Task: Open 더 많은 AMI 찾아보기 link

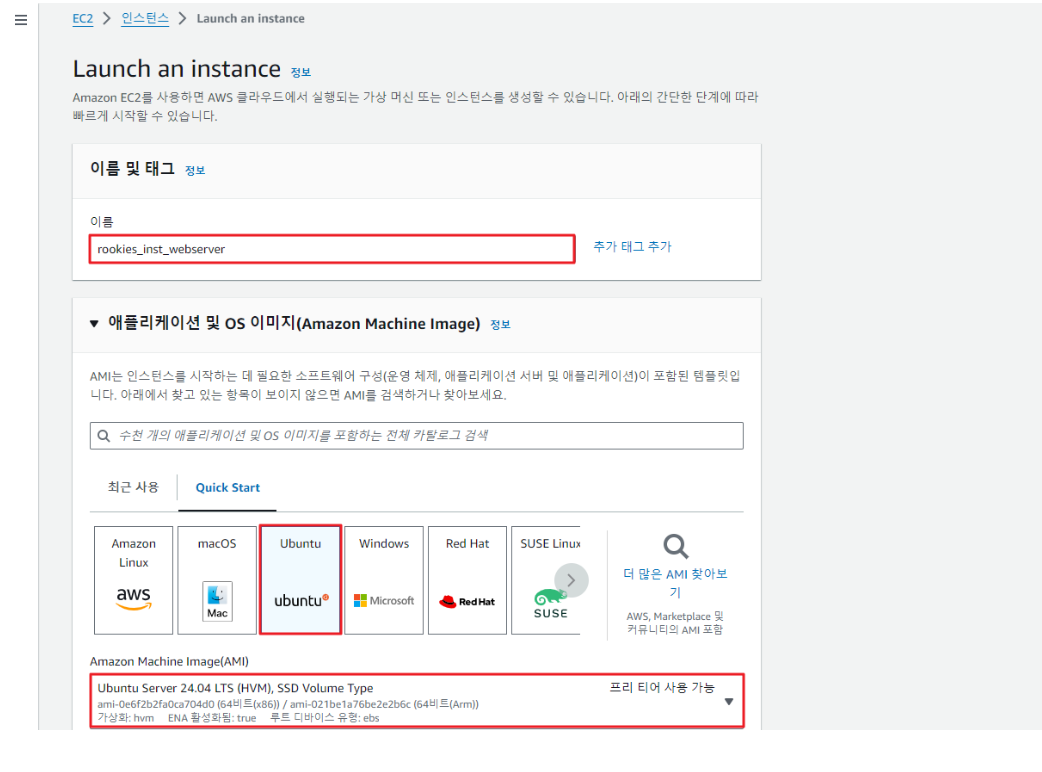Action: tap(675, 583)
